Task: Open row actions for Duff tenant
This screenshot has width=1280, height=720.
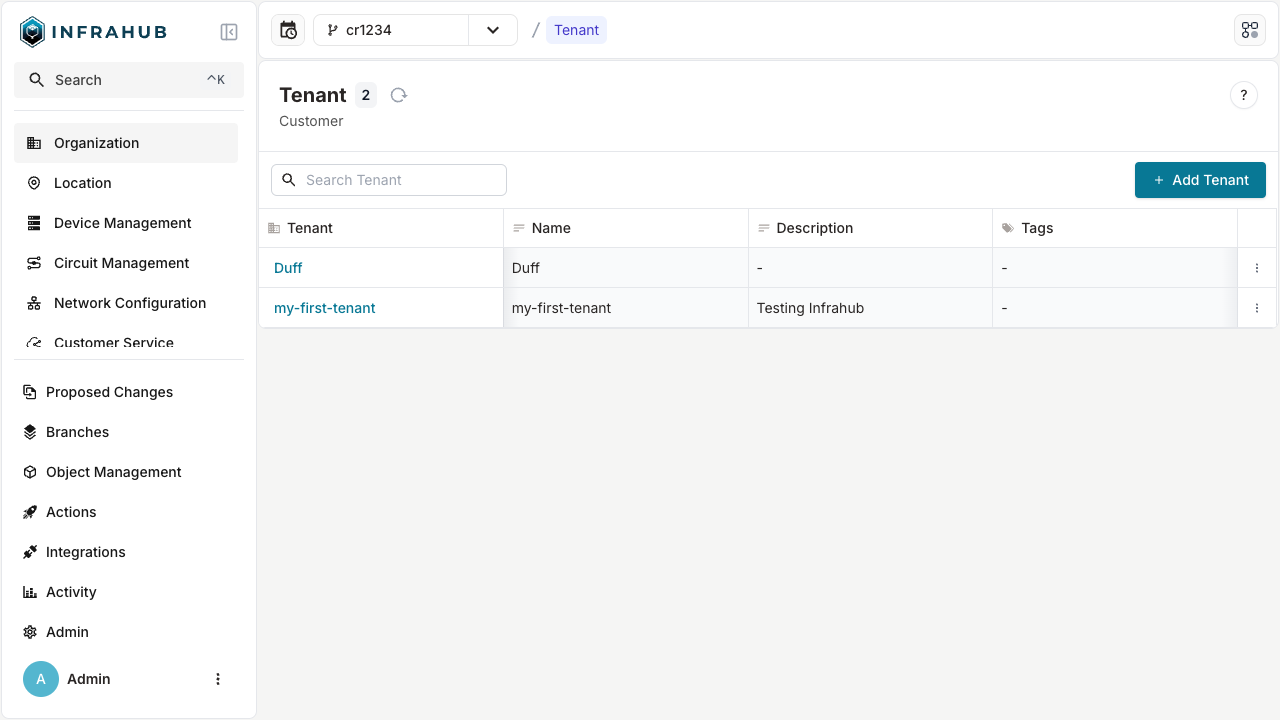Action: pos(1257,268)
